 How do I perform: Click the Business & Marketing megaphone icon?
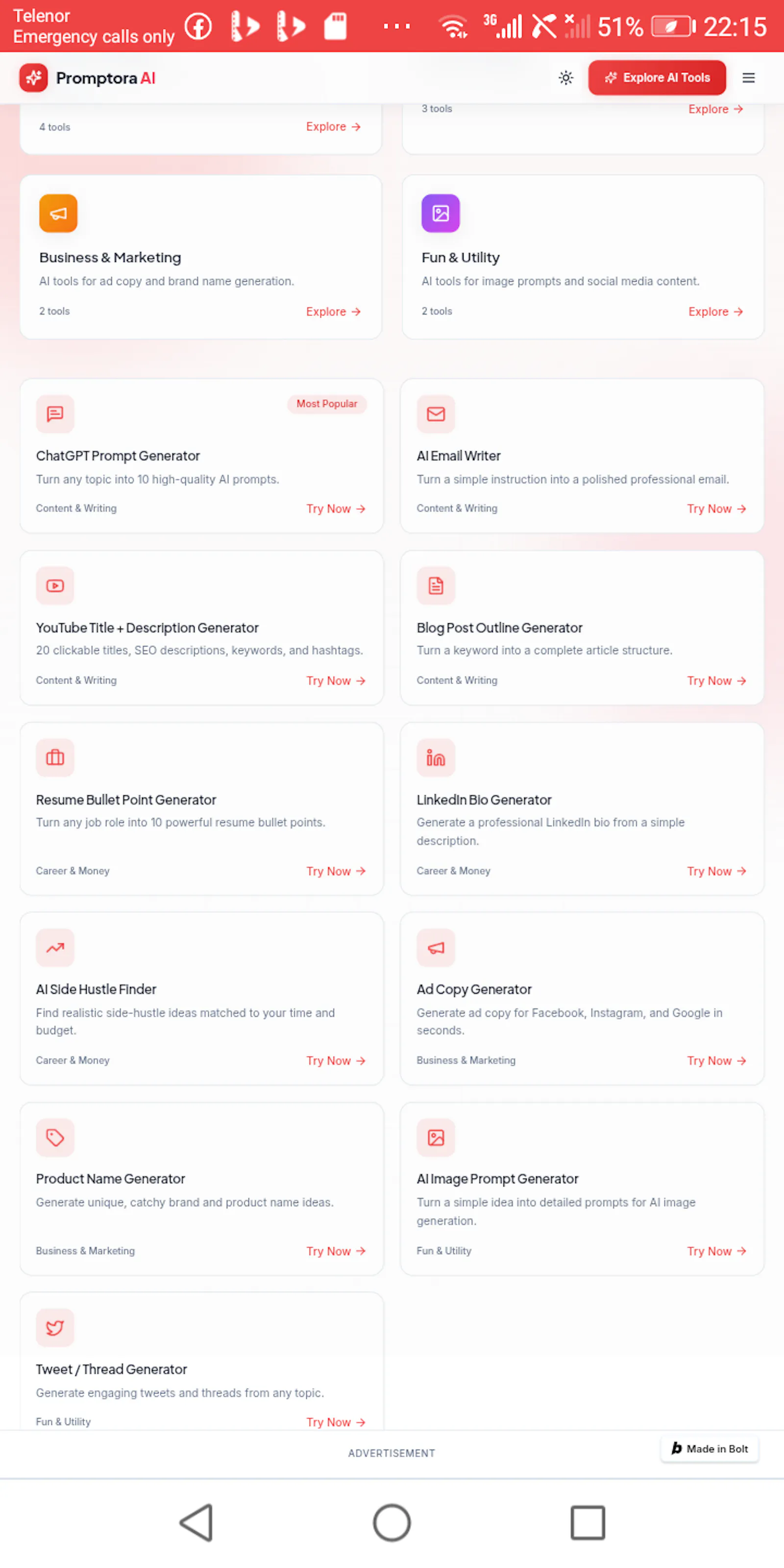(58, 213)
